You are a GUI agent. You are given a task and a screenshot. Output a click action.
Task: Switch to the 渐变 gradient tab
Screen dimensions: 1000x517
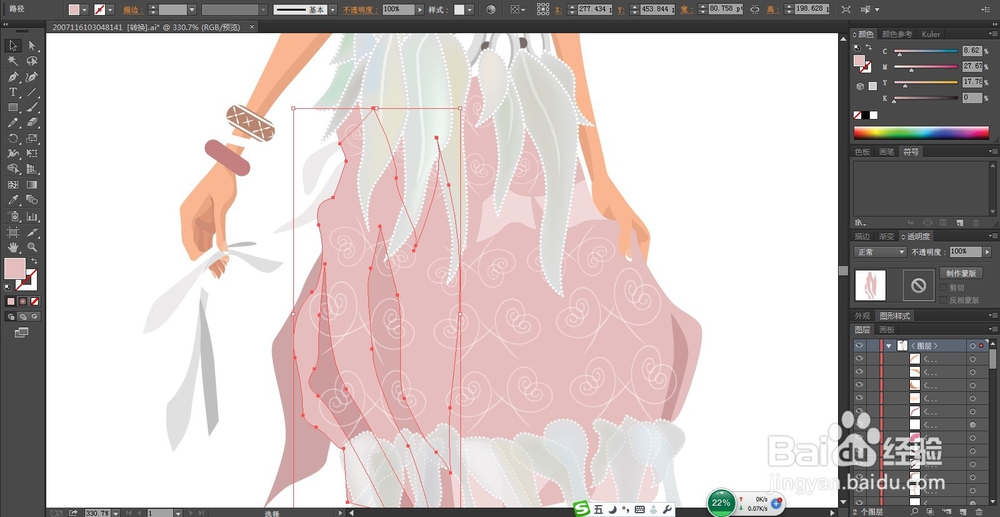click(x=886, y=236)
